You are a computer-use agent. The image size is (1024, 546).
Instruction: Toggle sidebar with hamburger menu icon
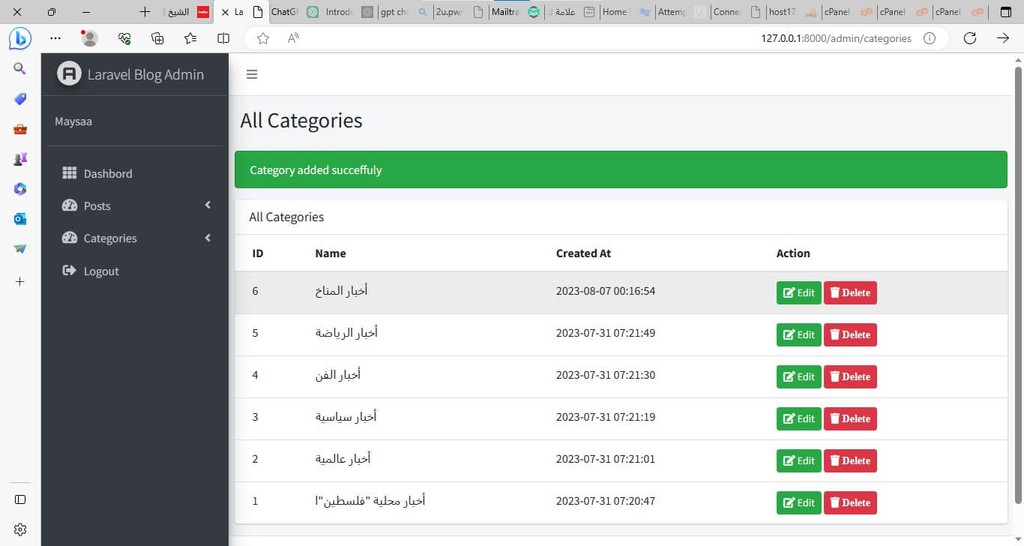[x=251, y=74]
